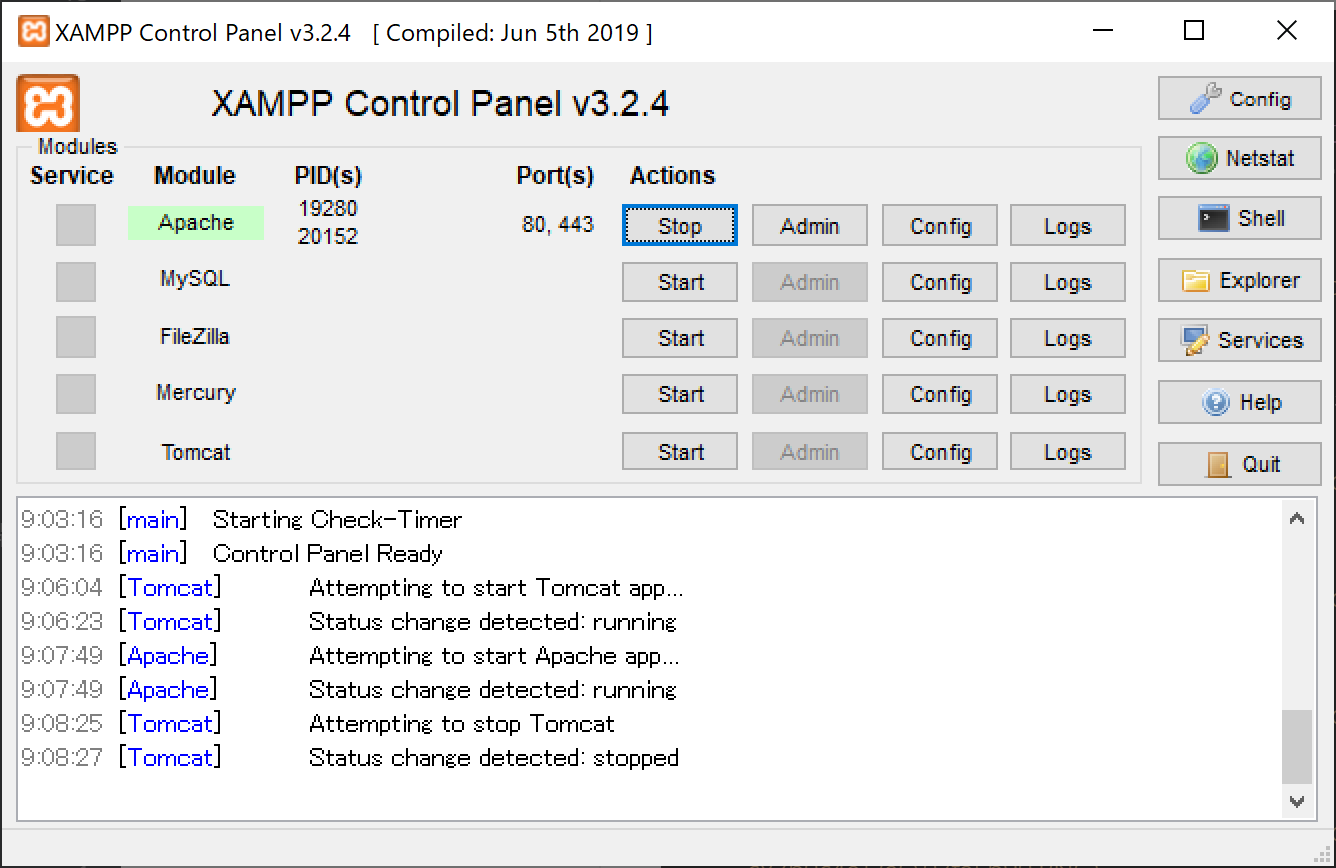Open Apache Config menu

tap(940, 226)
